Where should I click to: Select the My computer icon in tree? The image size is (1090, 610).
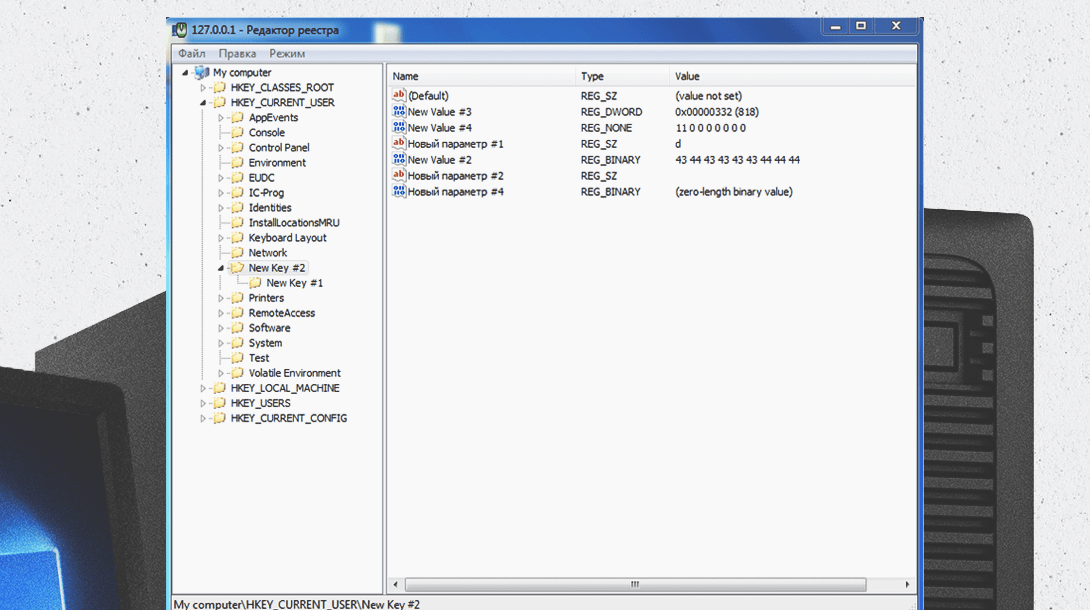202,73
